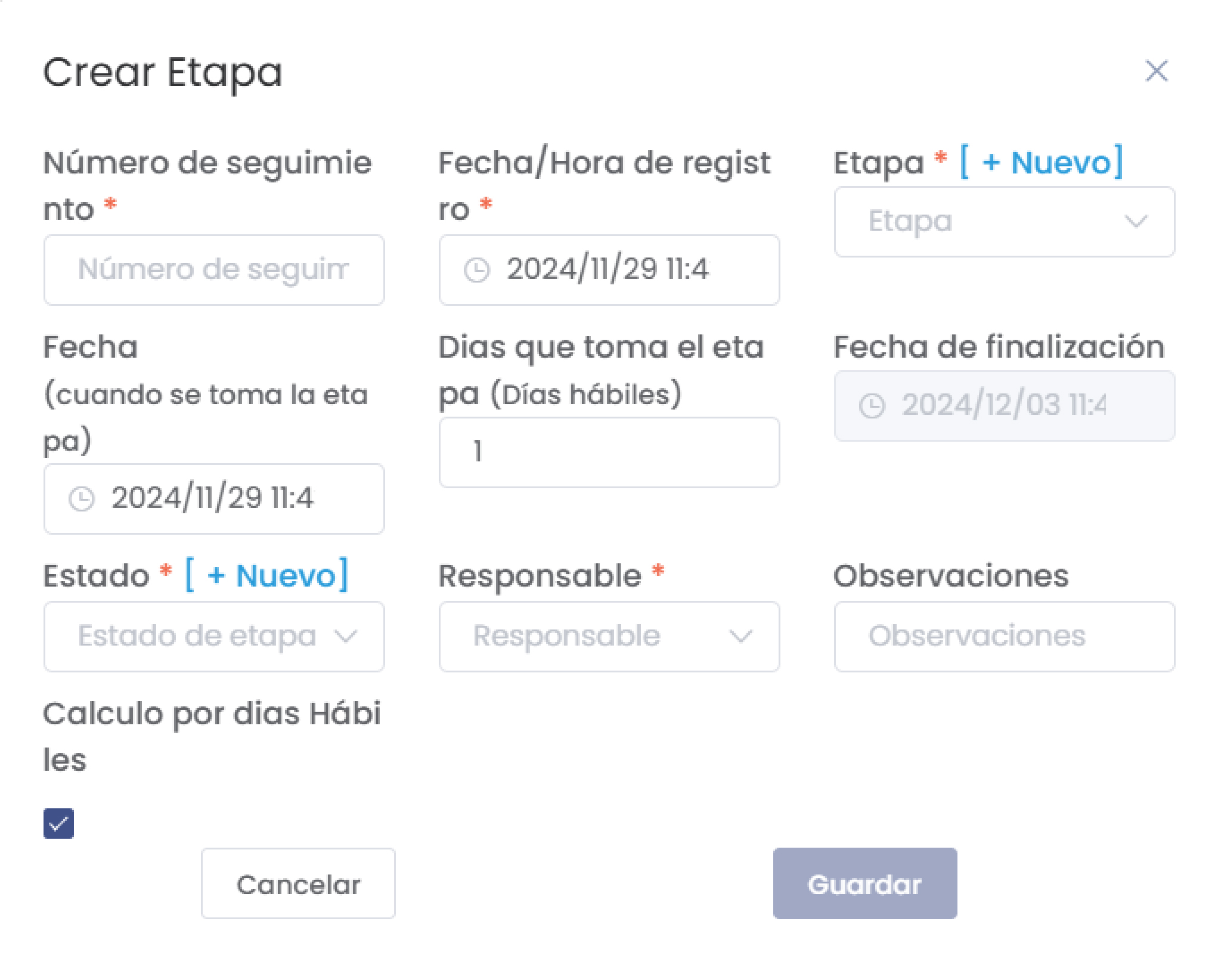Click the clock icon in Fecha de finalización
1215x980 pixels.
point(872,405)
